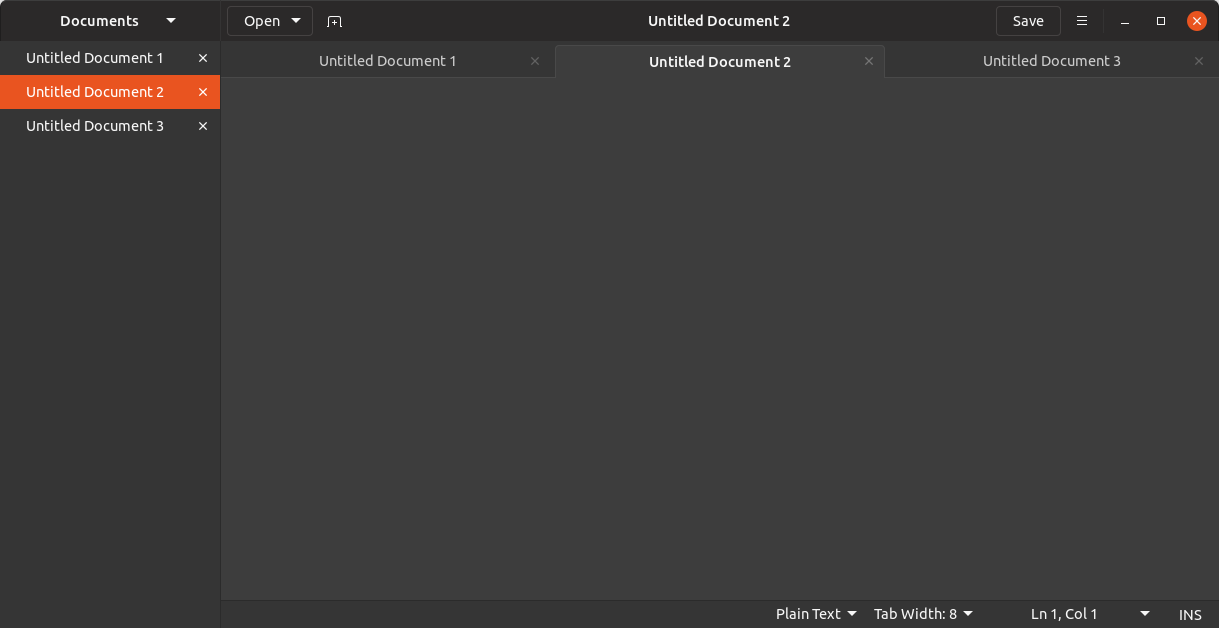Open the hamburger menu
Screen dimensions: 1219x628
[1082, 21]
